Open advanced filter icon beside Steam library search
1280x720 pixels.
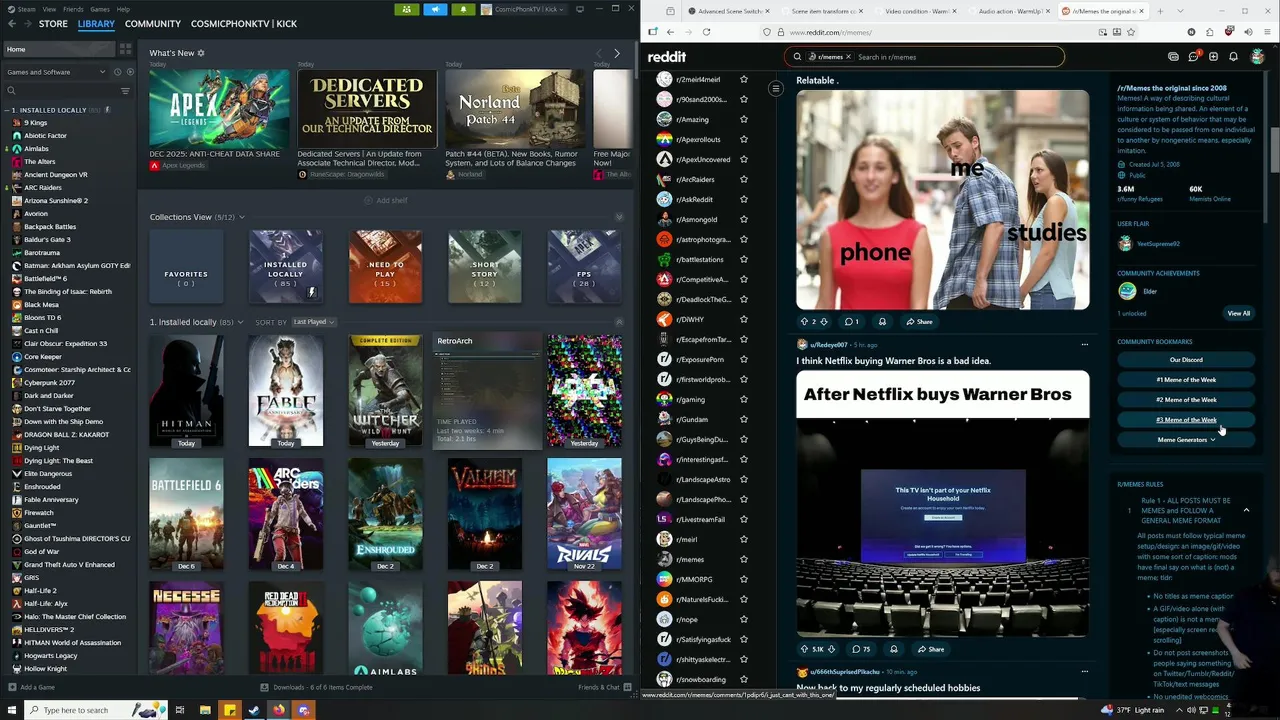point(125,91)
